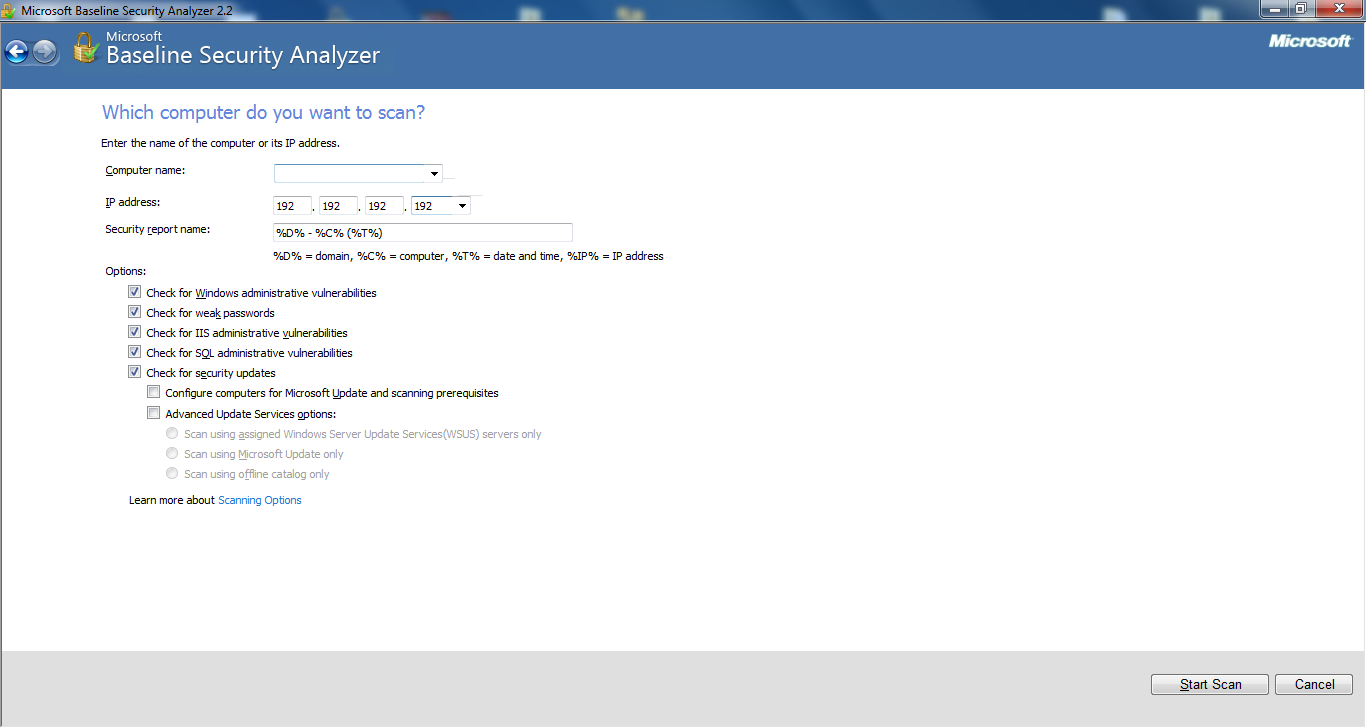Click the Forward arrow navigation icon
Viewport: 1366px width, 728px height.
coord(45,52)
